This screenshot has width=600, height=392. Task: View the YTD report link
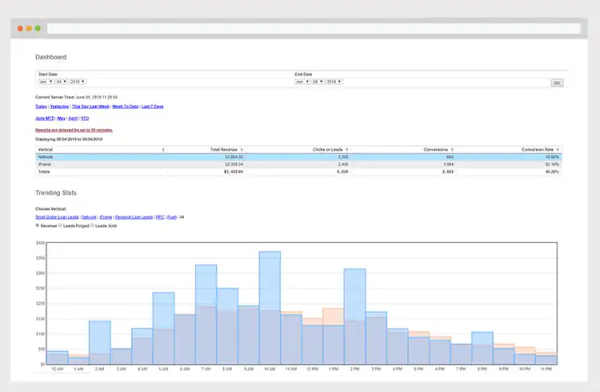point(85,119)
